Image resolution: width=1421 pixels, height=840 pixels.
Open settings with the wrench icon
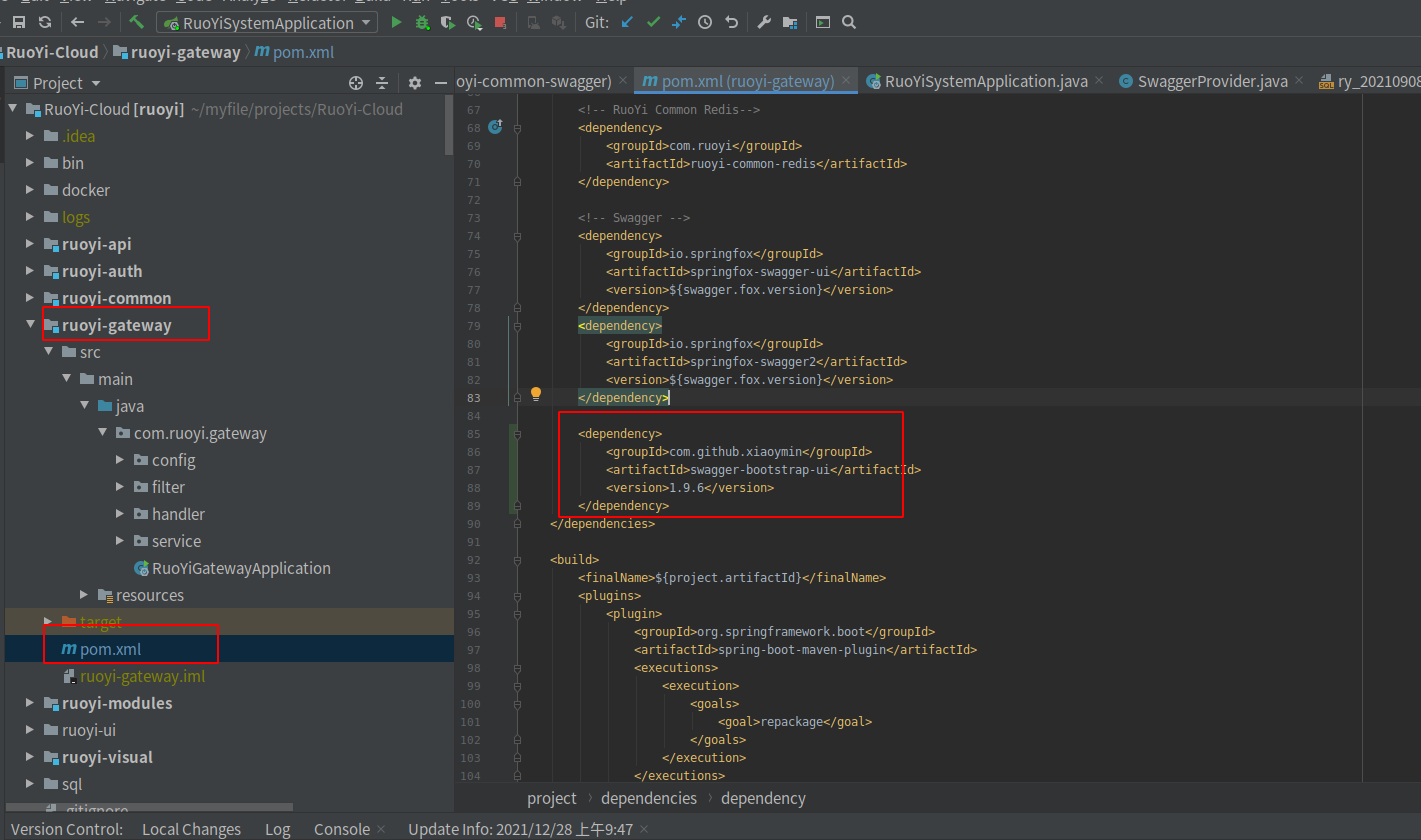click(x=764, y=22)
